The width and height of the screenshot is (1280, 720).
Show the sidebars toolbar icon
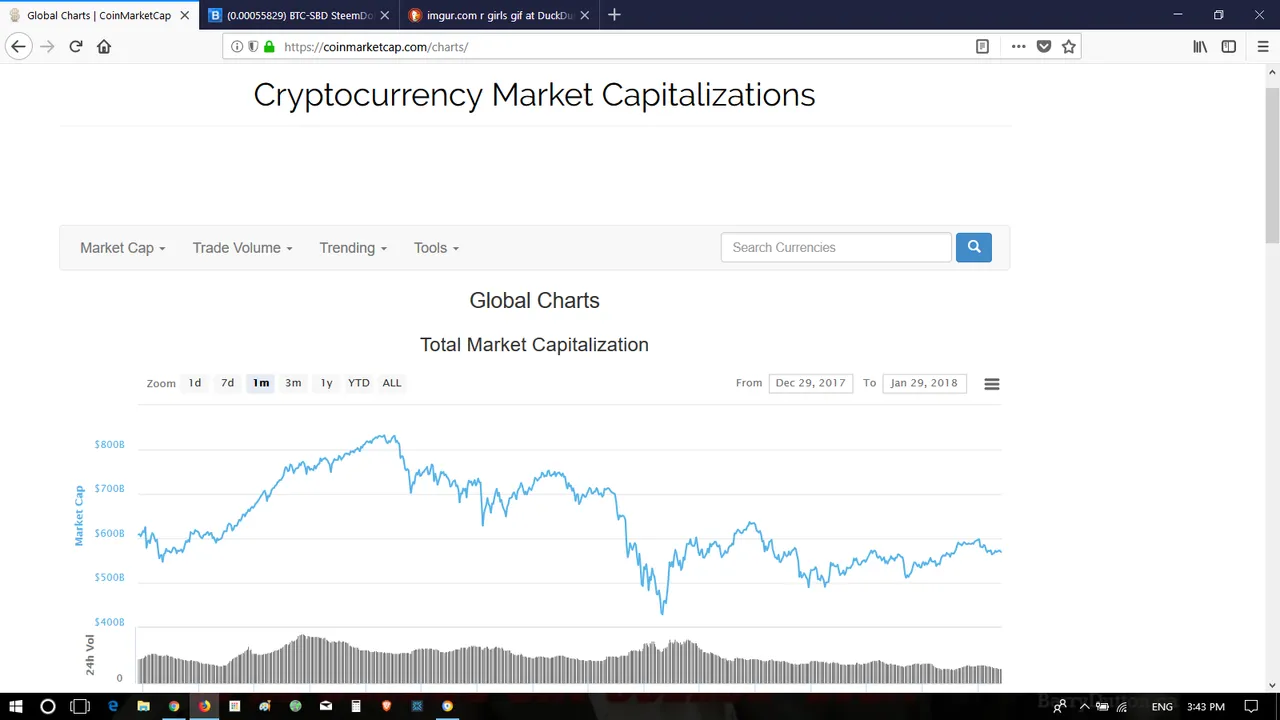[1229, 46]
